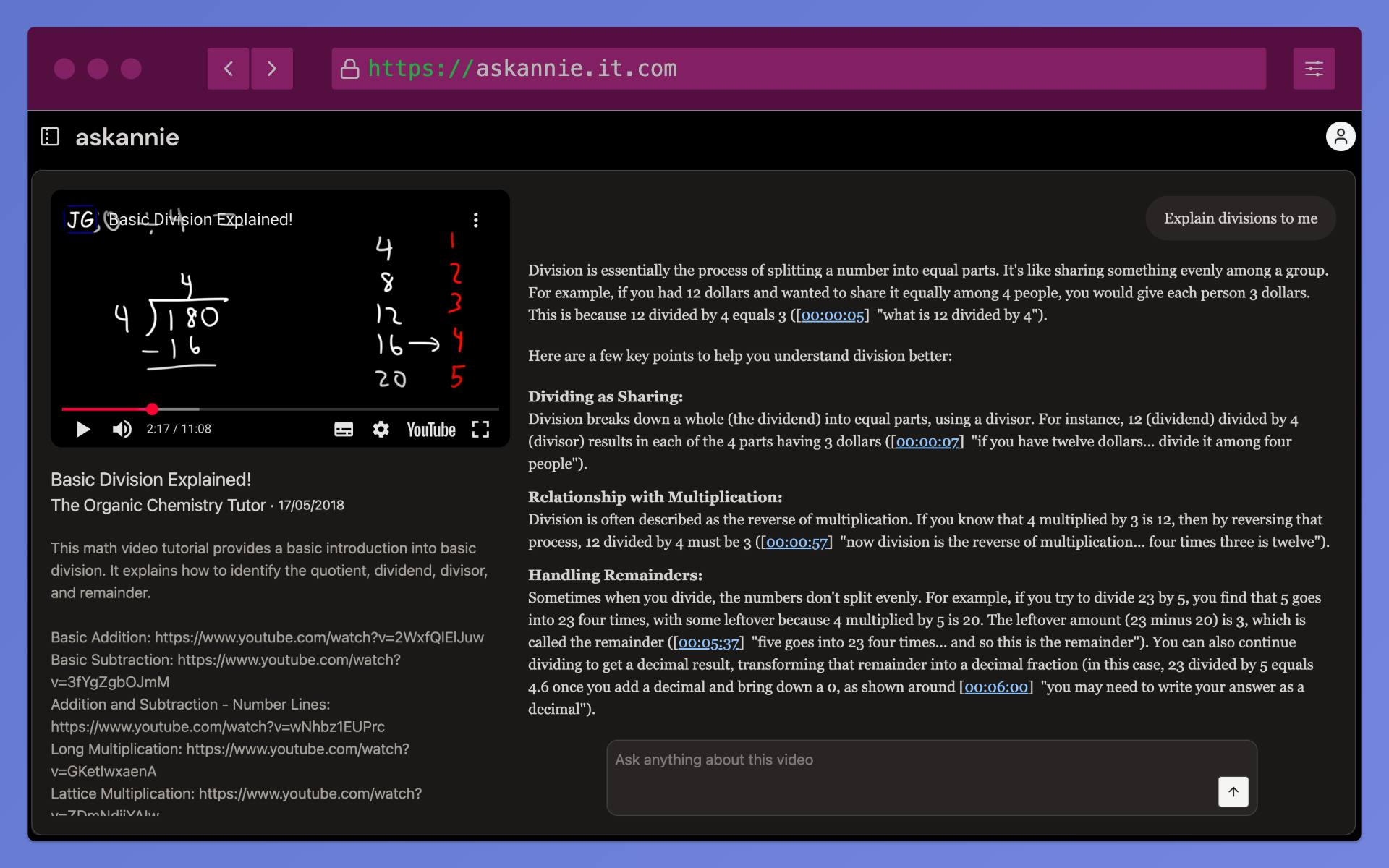Click the Basic Addition YouTube URL
1389x868 pixels.
coord(319,638)
